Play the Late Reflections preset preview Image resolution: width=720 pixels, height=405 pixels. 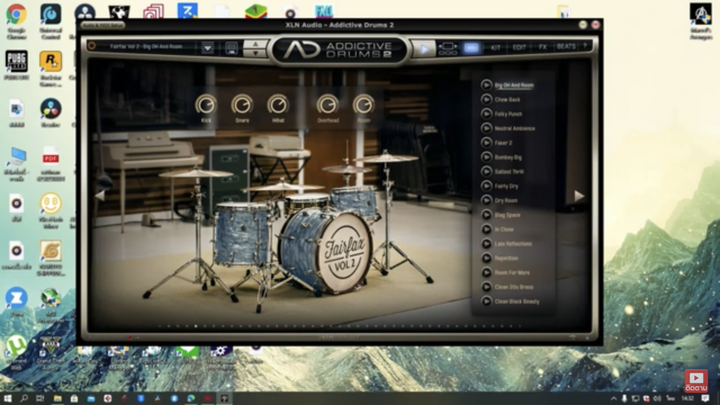[x=486, y=243]
